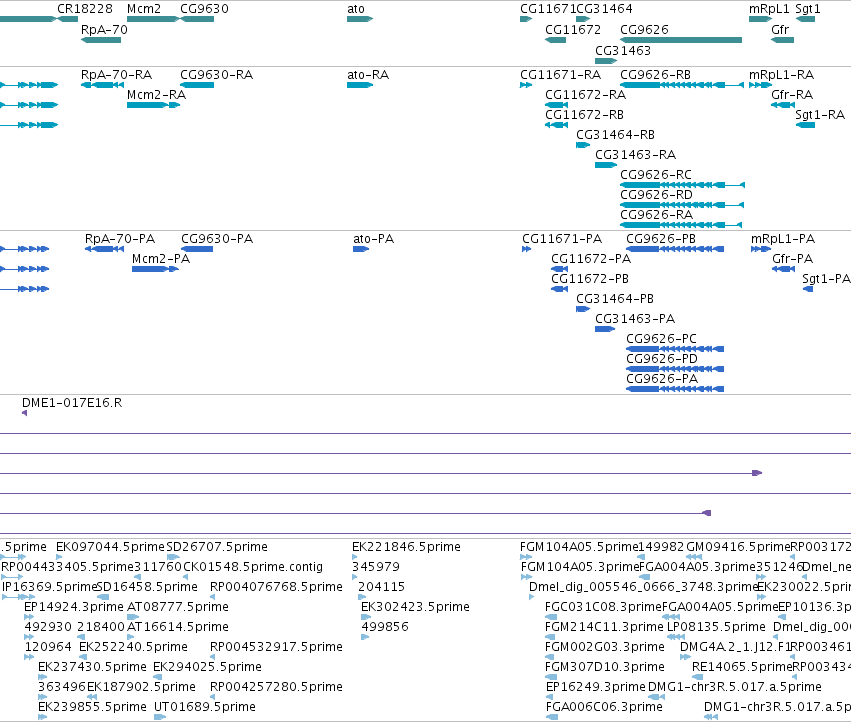The width and height of the screenshot is (851, 722).
Task: Select EST entry 204115
Action: coord(382,587)
